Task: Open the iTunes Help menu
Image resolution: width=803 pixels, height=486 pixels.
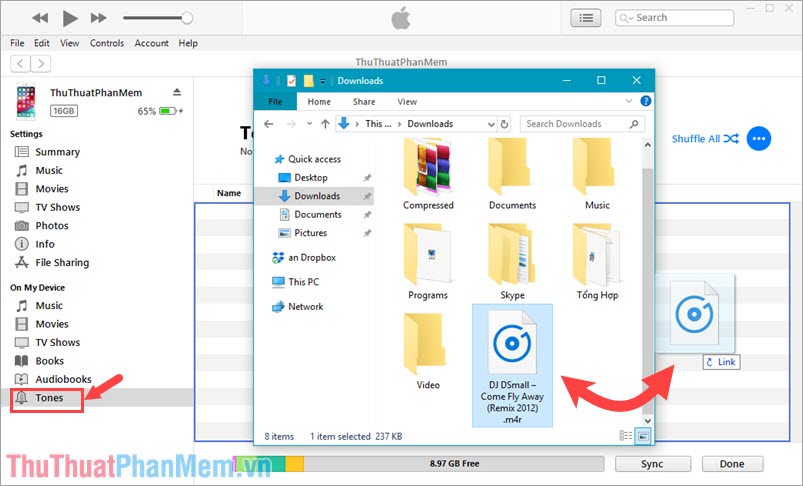Action: (188, 43)
